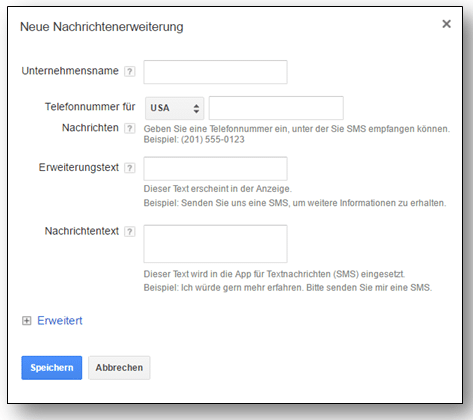Click the plus icon next to Erweitert

click(26, 321)
